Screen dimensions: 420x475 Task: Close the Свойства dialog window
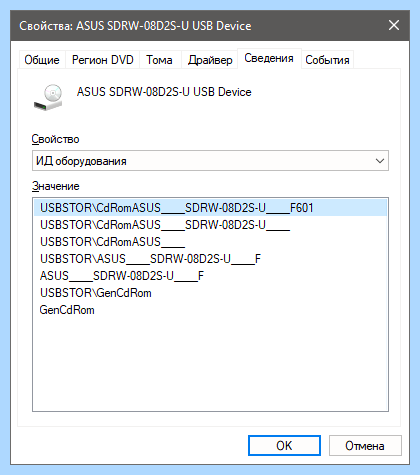coord(394,25)
